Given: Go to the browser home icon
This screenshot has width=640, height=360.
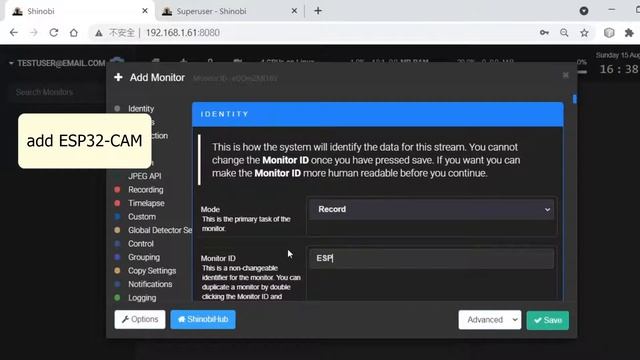Looking at the screenshot, I should pos(73,33).
